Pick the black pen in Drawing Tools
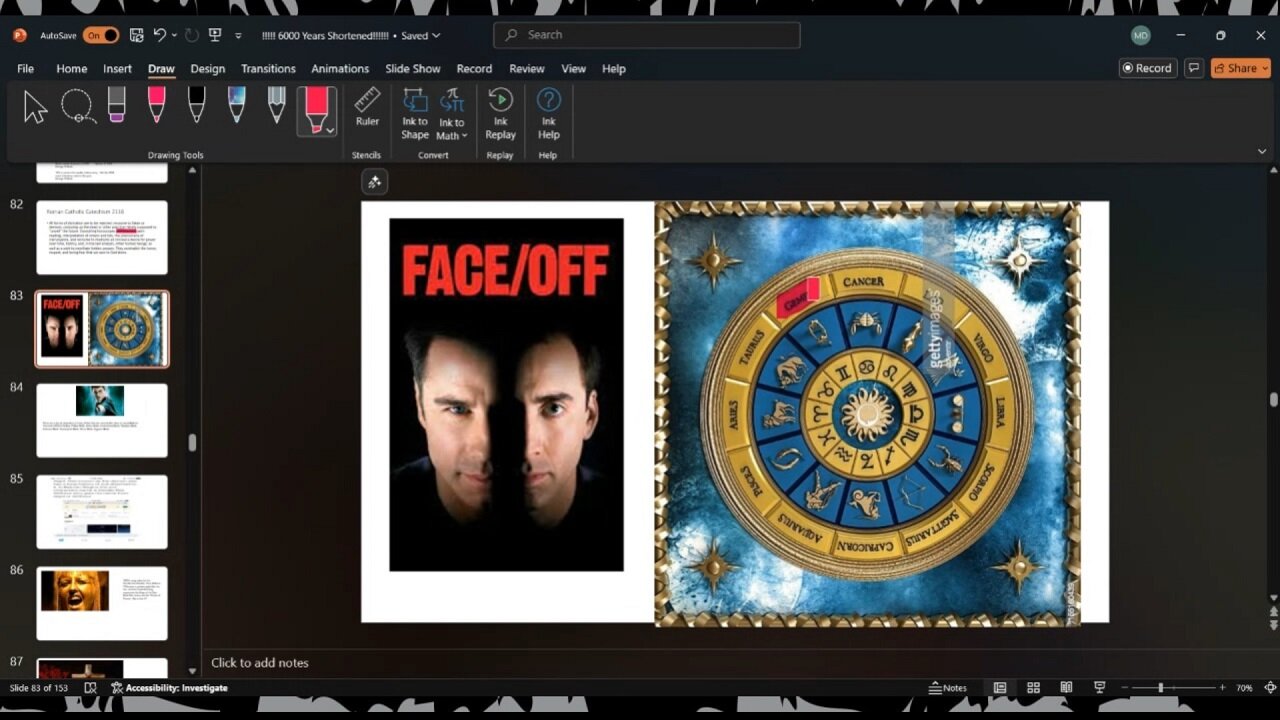Image resolution: width=1280 pixels, height=720 pixels. tap(197, 105)
